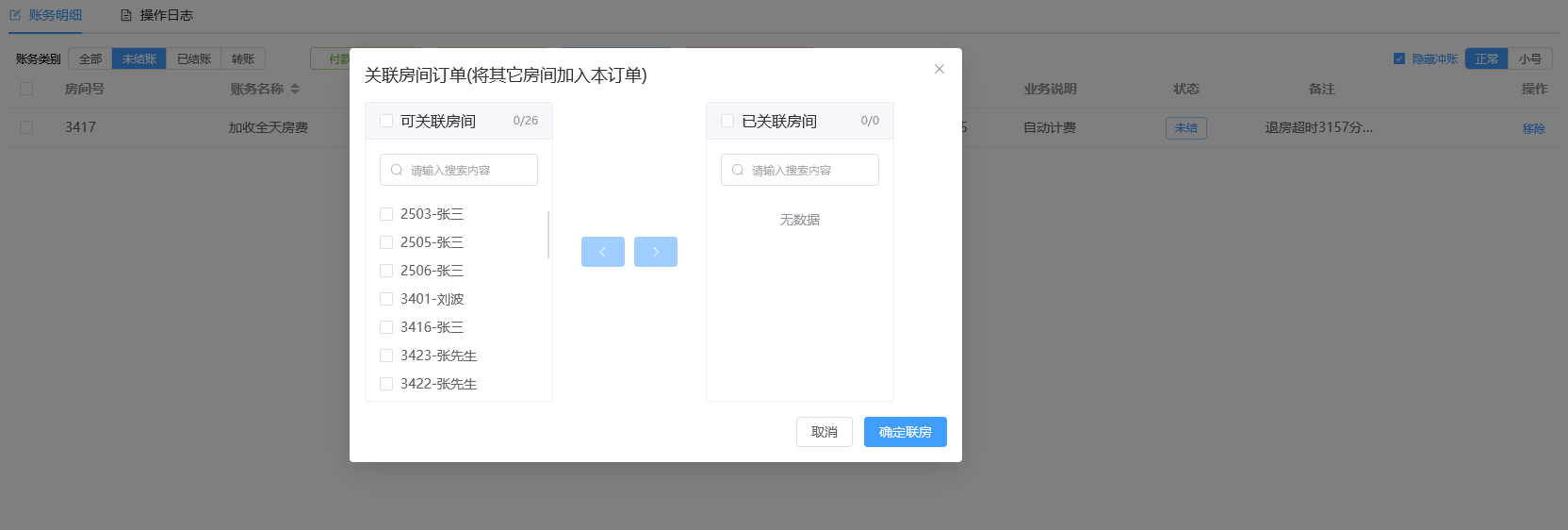Close the 关联房间订单 dialog with X icon
This screenshot has height=530, width=1568.
[x=939, y=69]
